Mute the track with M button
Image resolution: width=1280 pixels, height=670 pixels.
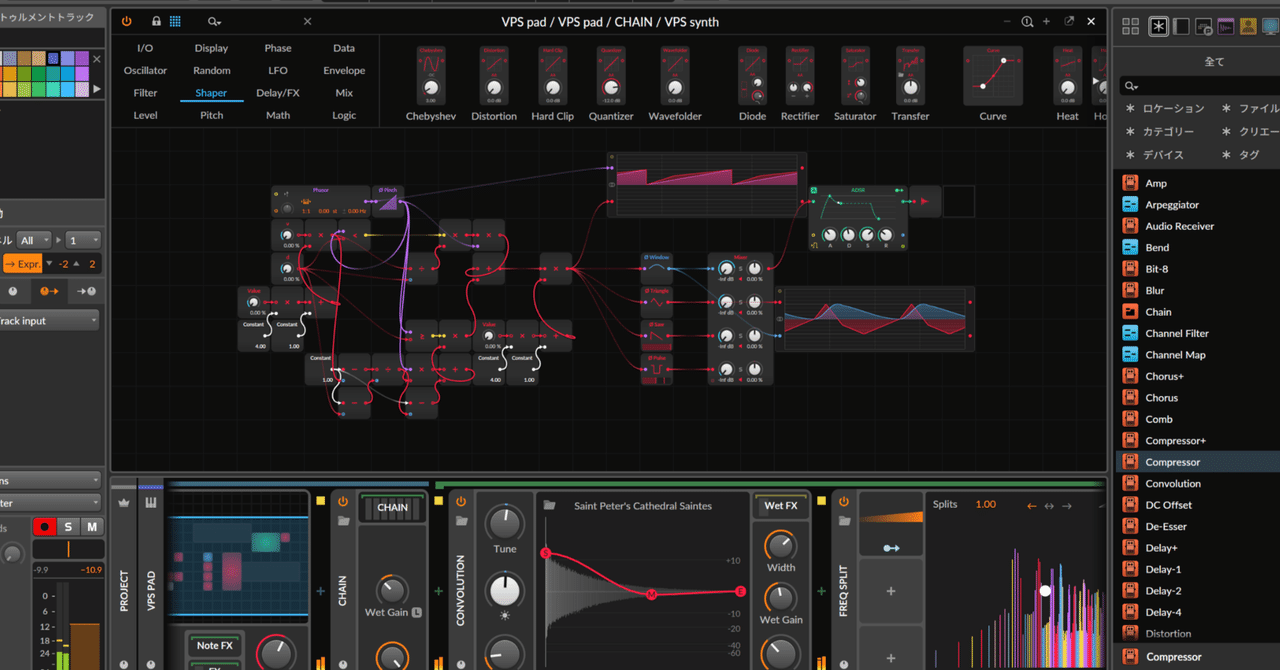coord(91,527)
